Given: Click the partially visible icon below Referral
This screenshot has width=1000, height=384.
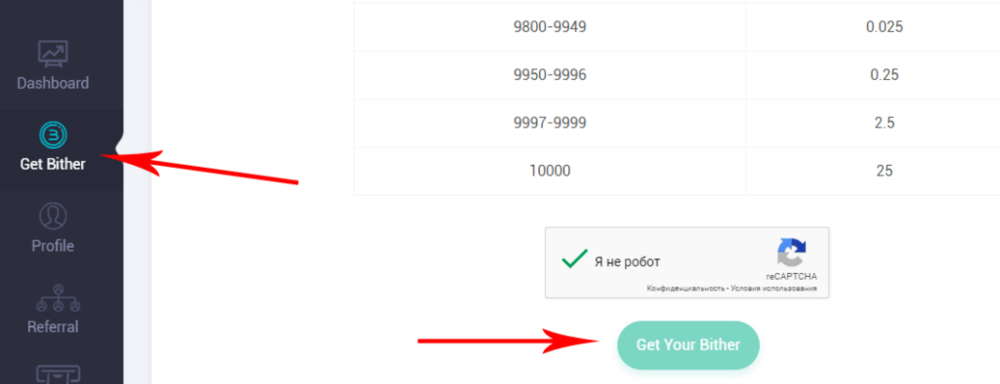Looking at the screenshot, I should coord(58,374).
